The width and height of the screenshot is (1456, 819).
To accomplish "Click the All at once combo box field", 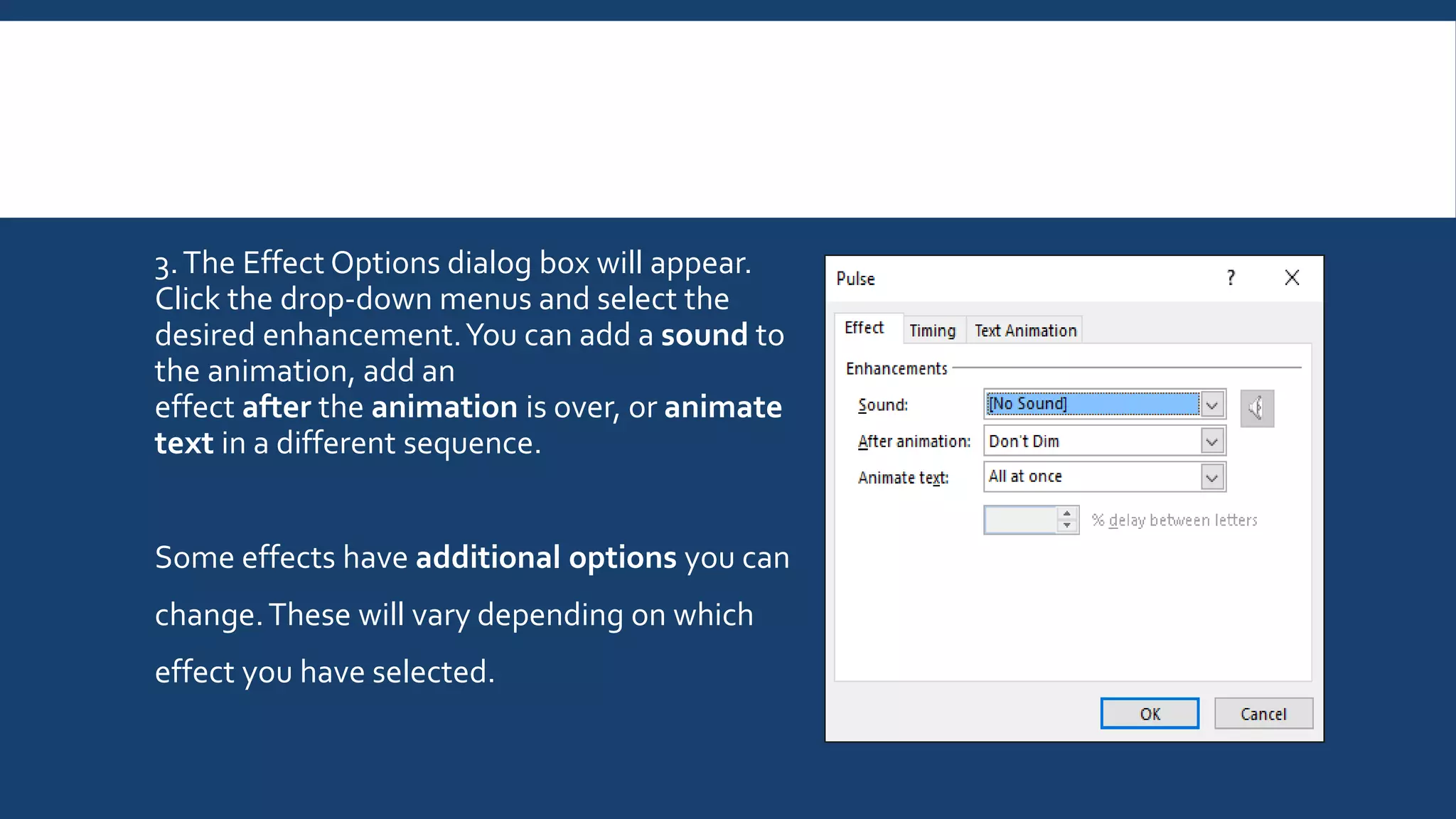I will (1091, 477).
